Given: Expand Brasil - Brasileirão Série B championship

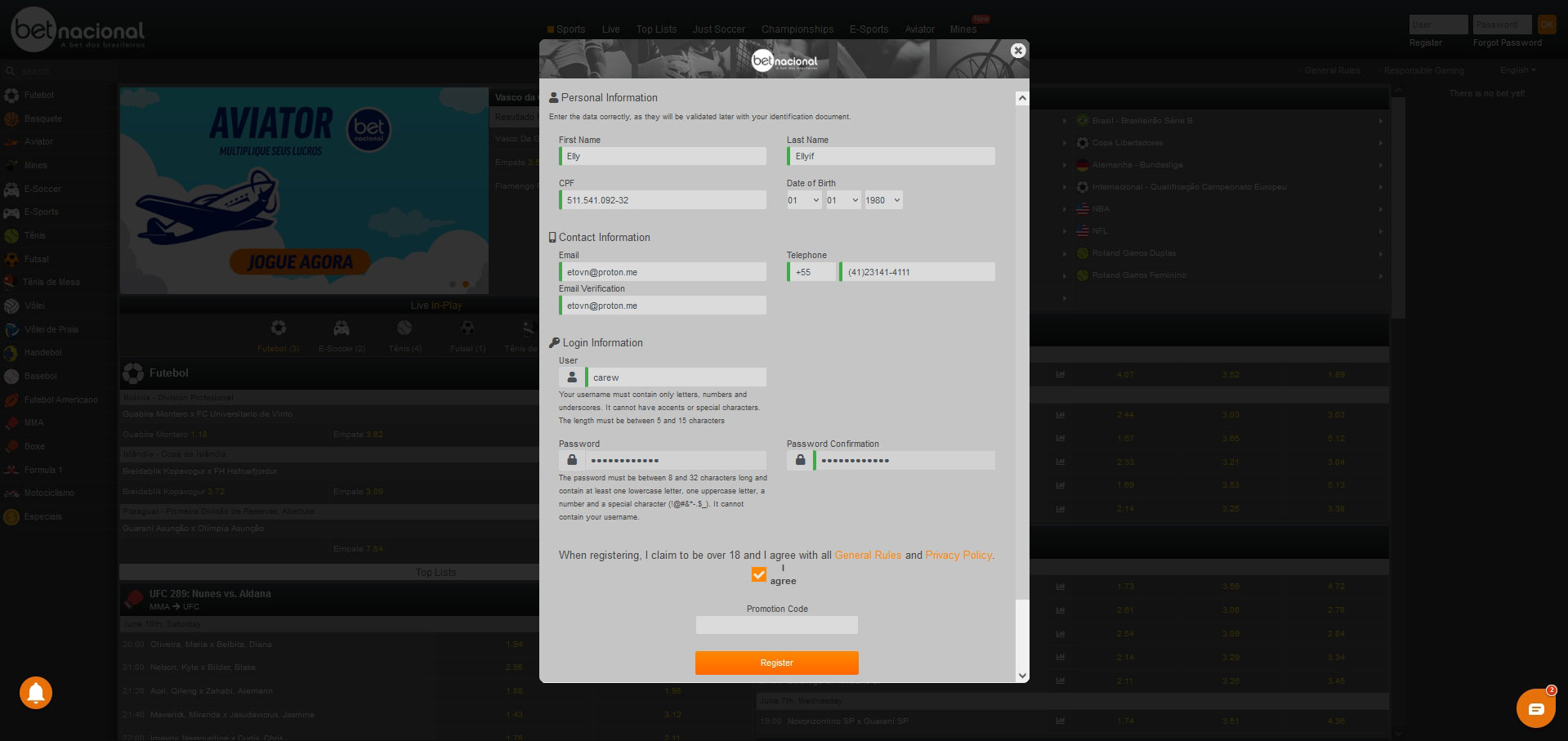Looking at the screenshot, I should coord(1227,120).
